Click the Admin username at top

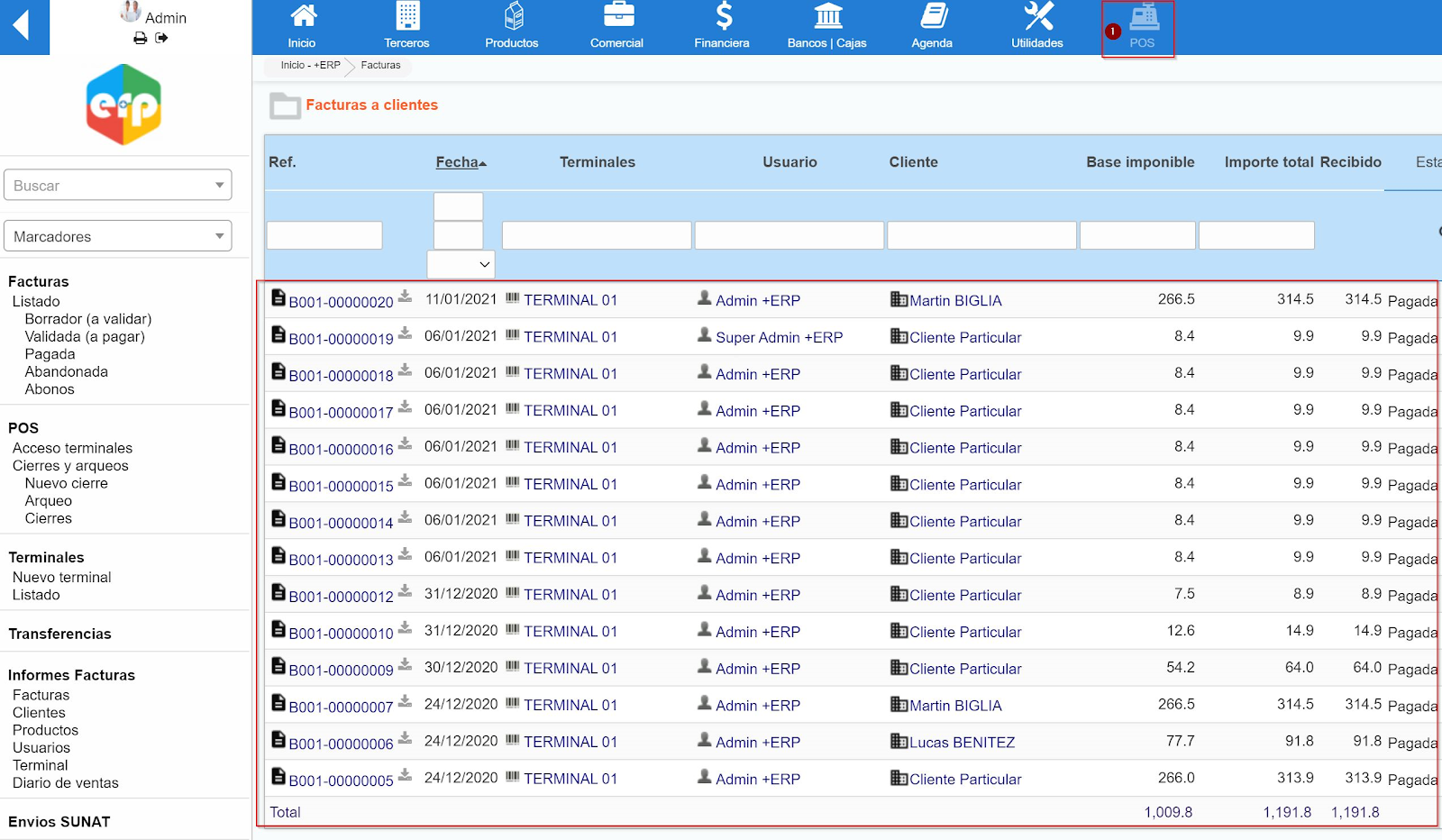click(166, 18)
